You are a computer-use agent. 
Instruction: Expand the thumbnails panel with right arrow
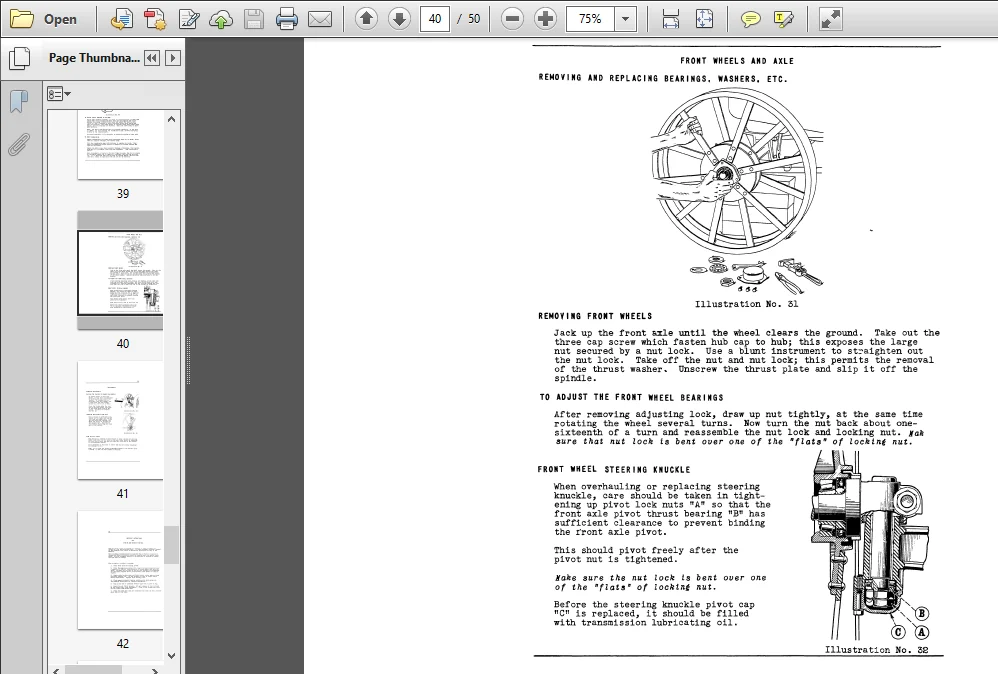(x=172, y=58)
